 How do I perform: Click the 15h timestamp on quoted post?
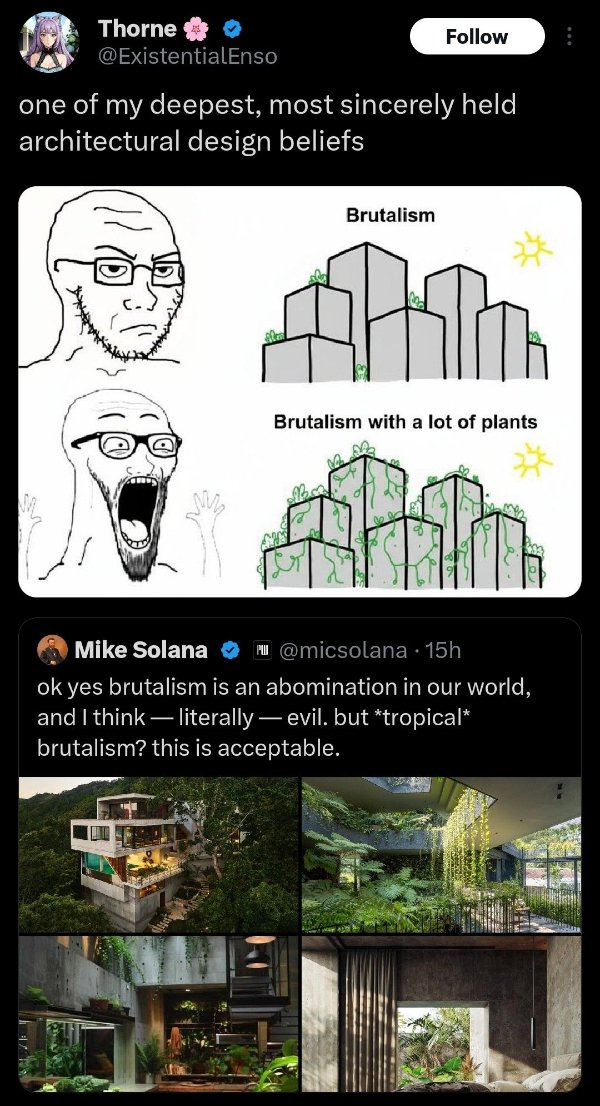(443, 651)
